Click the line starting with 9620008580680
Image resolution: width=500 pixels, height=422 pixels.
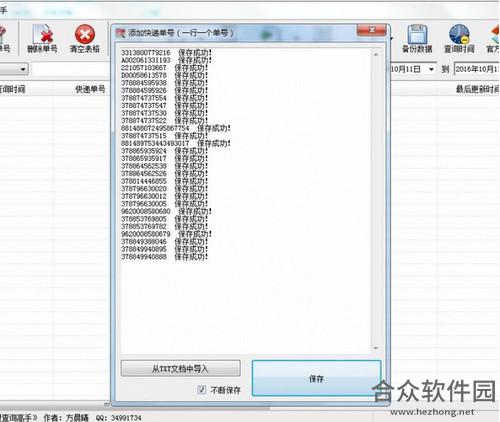click(x=166, y=211)
